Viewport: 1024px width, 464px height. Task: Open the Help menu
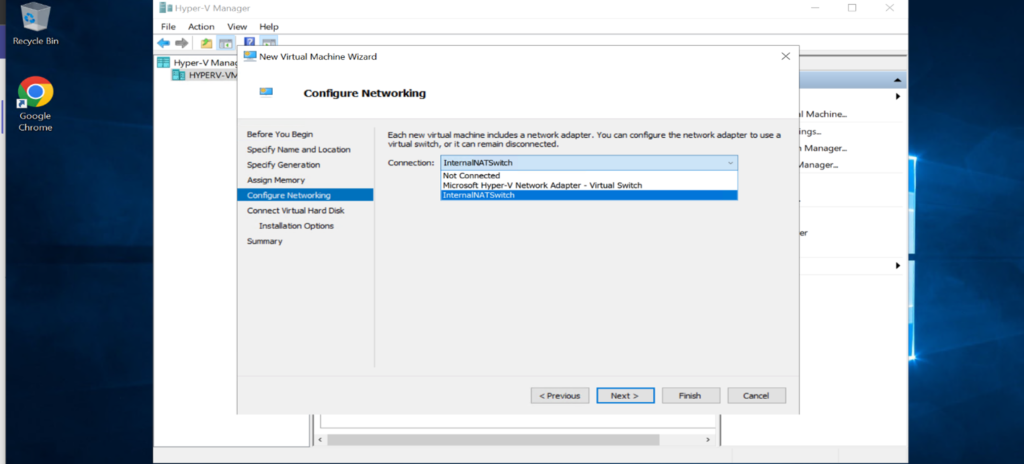tap(269, 27)
